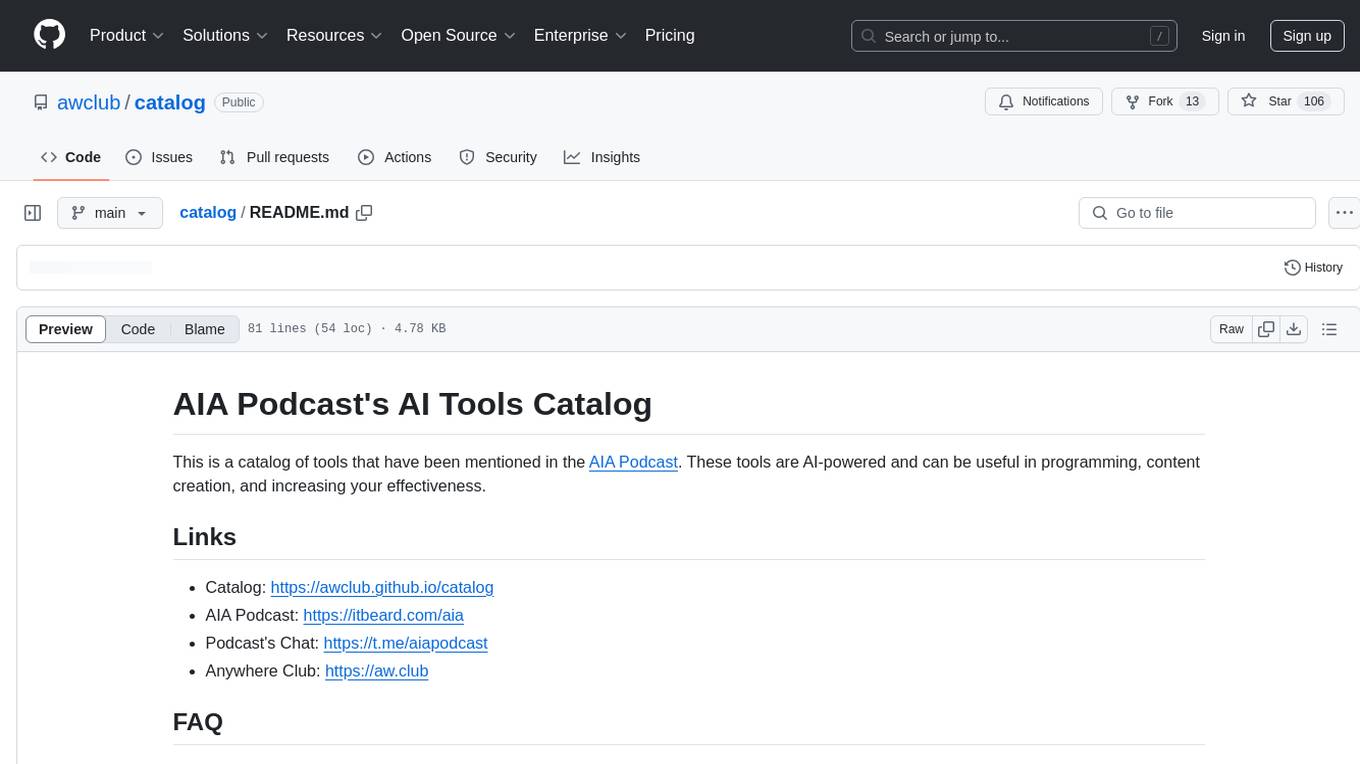Click the "AIA Podcast's AI Tools Catalog" heading

412,404
